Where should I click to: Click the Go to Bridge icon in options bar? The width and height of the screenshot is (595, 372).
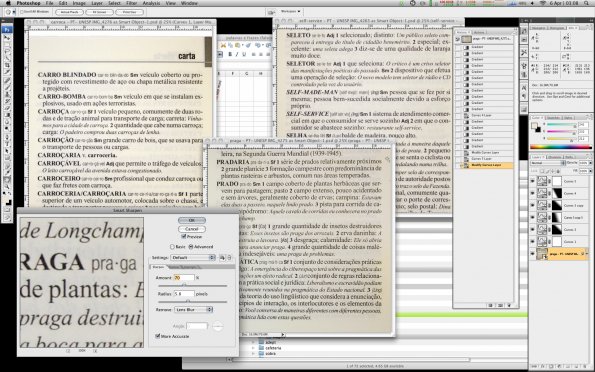pyautogui.click(x=271, y=12)
